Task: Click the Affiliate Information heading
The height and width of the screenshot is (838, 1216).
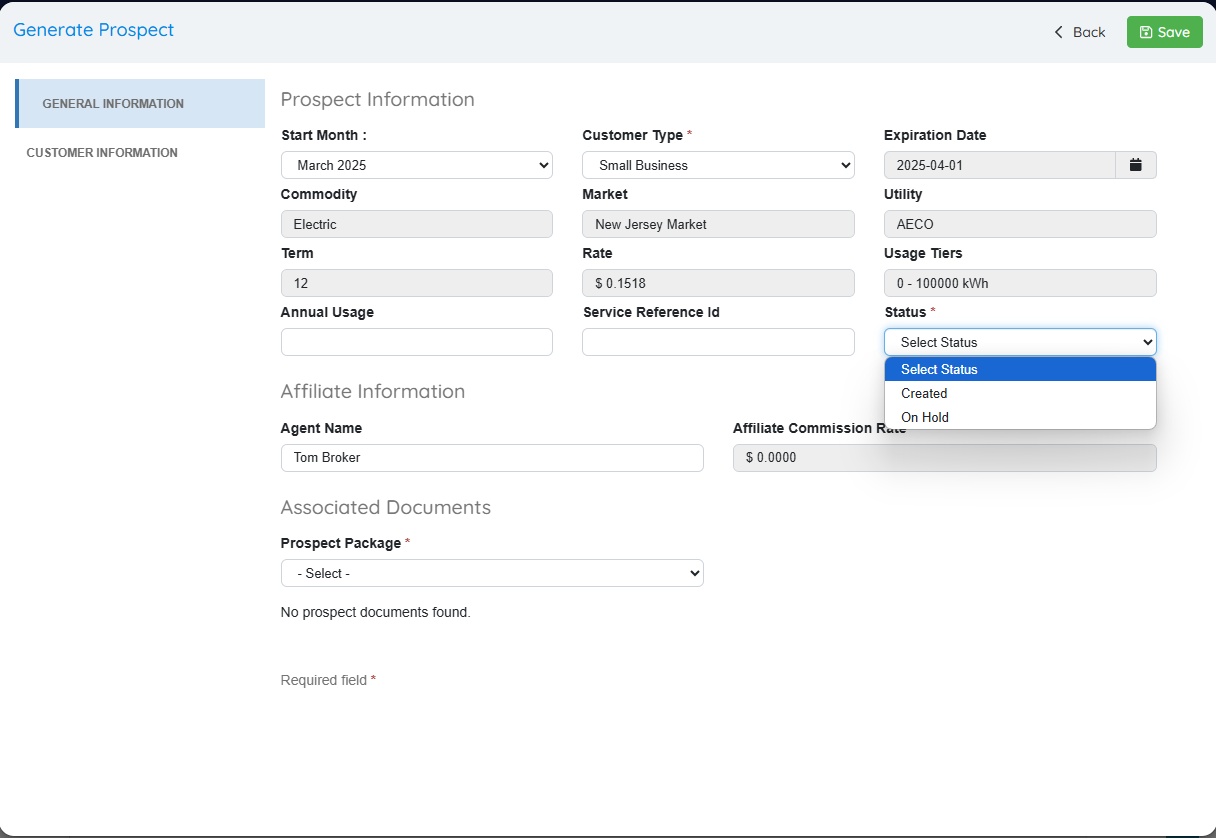Action: 373,391
